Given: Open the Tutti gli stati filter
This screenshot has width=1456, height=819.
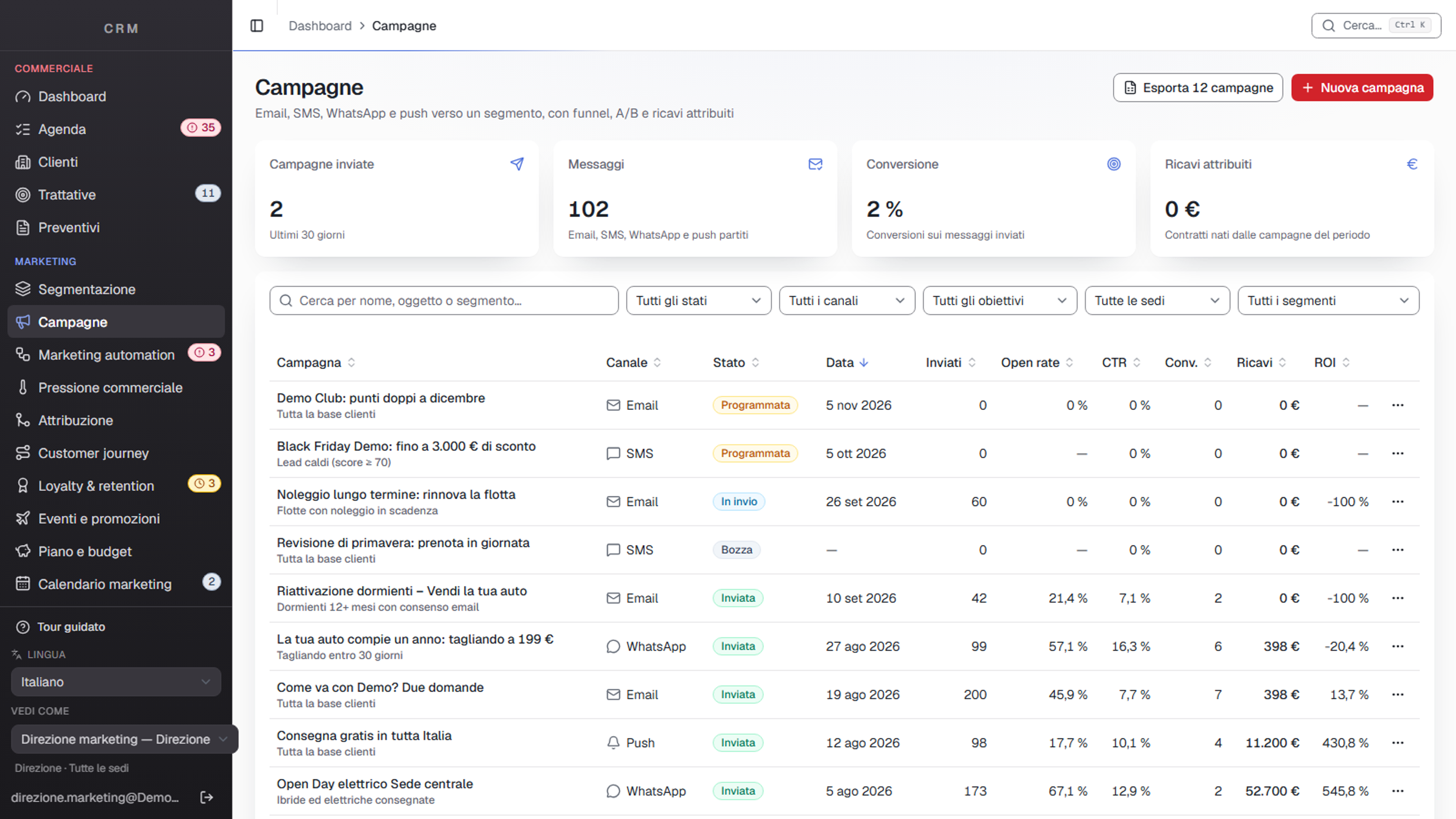Looking at the screenshot, I should click(x=698, y=301).
